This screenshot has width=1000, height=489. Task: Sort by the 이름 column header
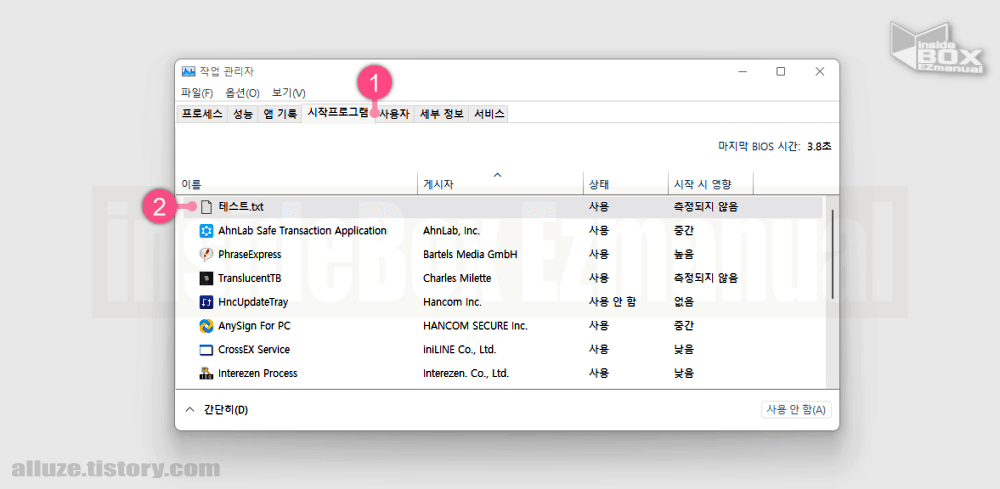coord(296,184)
